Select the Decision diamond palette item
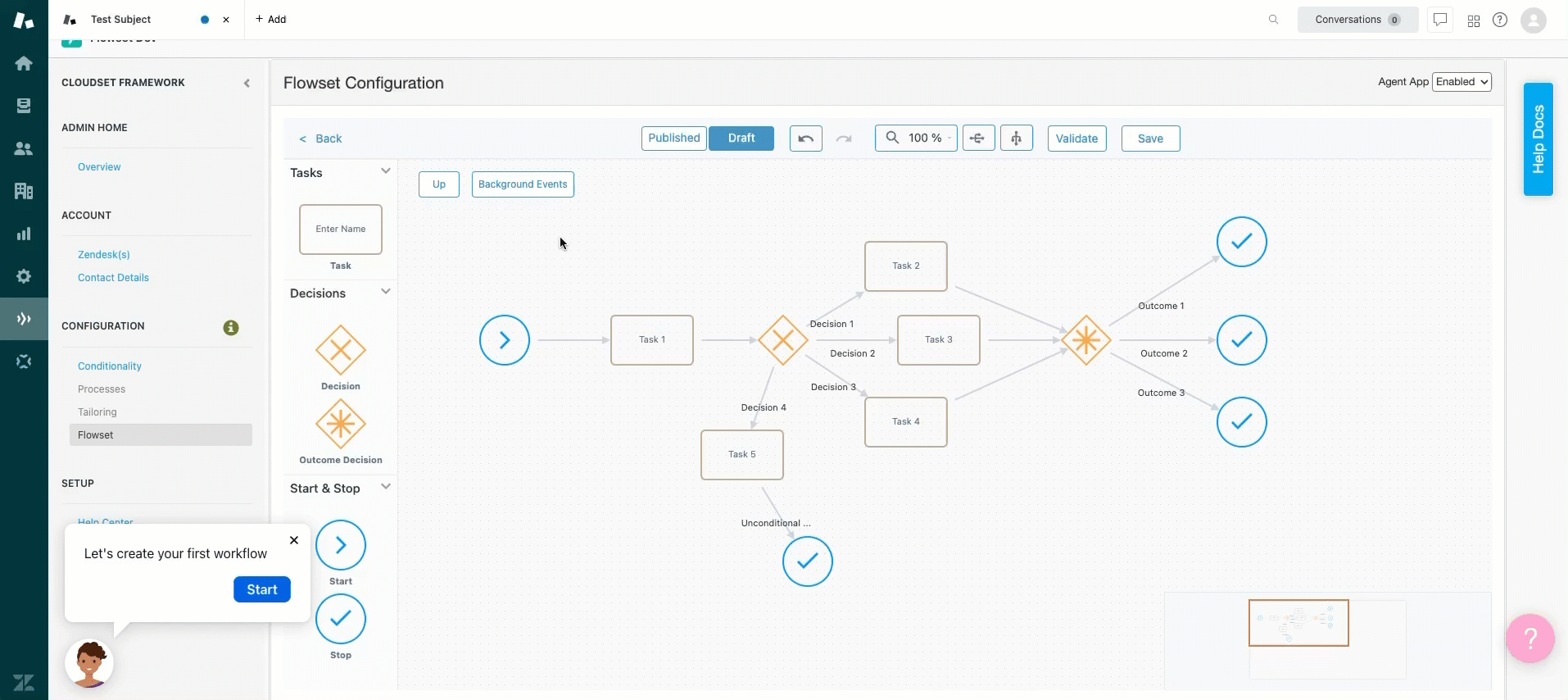The width and height of the screenshot is (1568, 700). coord(341,350)
